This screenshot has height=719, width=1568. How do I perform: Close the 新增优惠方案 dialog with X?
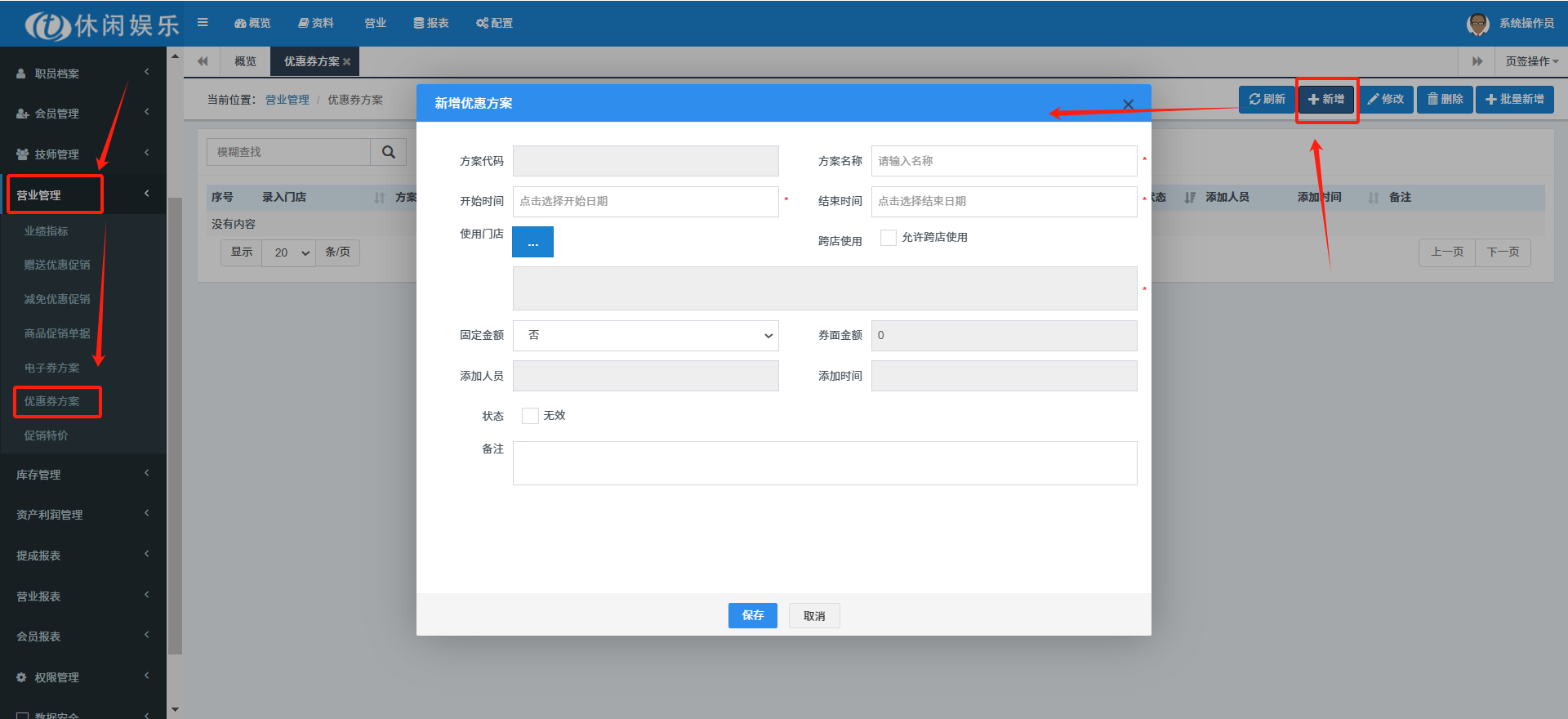coord(1128,104)
